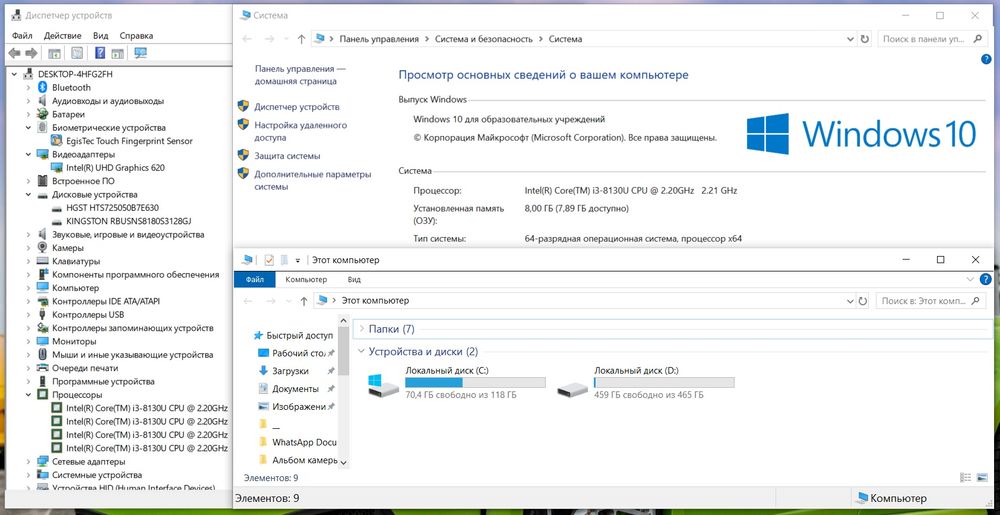Click the Forward arrow in Device Manager toolbar
The height and width of the screenshot is (515, 1000).
(x=31, y=53)
